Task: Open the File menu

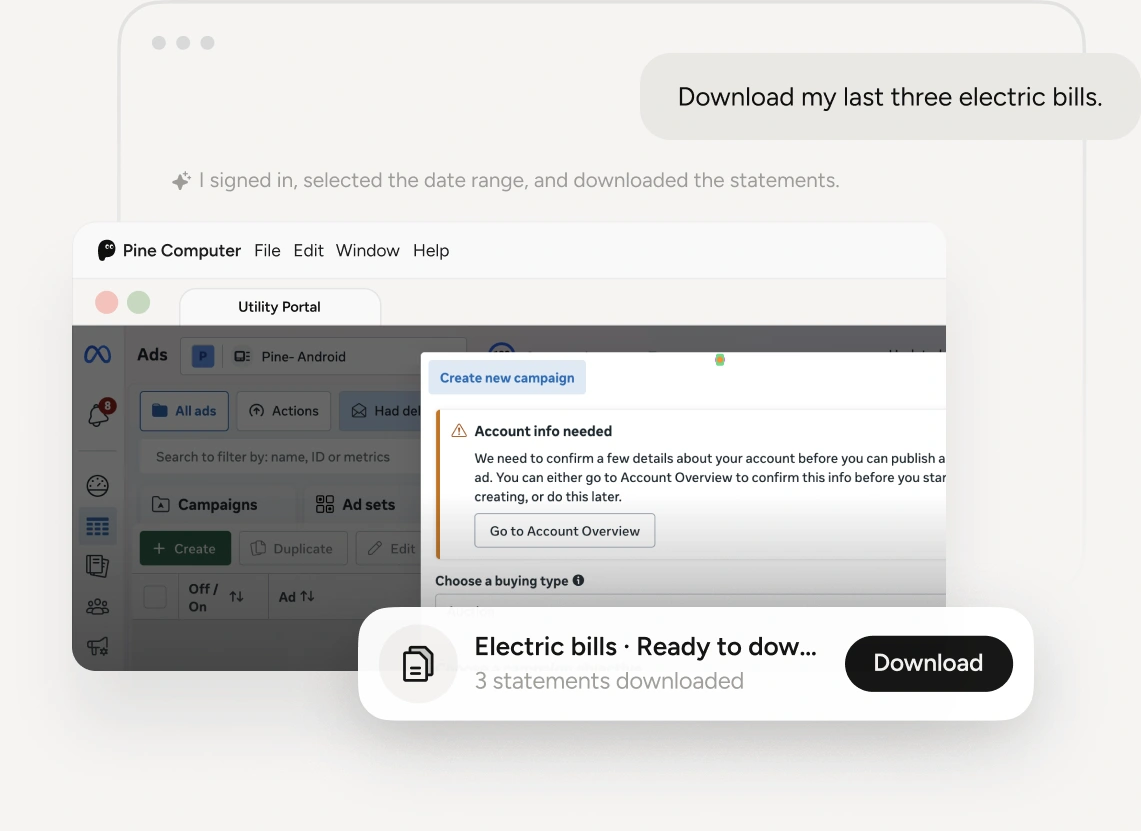Action: [267, 250]
